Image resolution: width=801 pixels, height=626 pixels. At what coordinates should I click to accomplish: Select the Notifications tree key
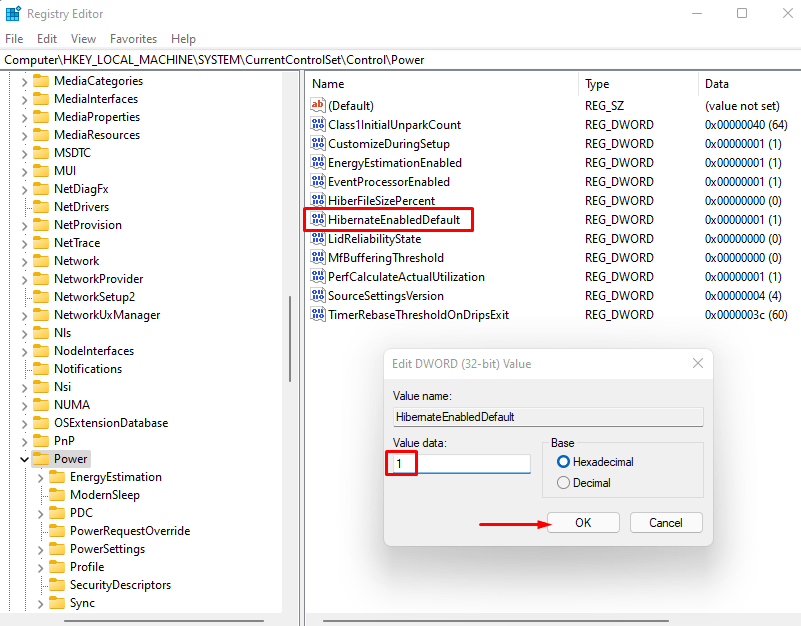coord(88,369)
